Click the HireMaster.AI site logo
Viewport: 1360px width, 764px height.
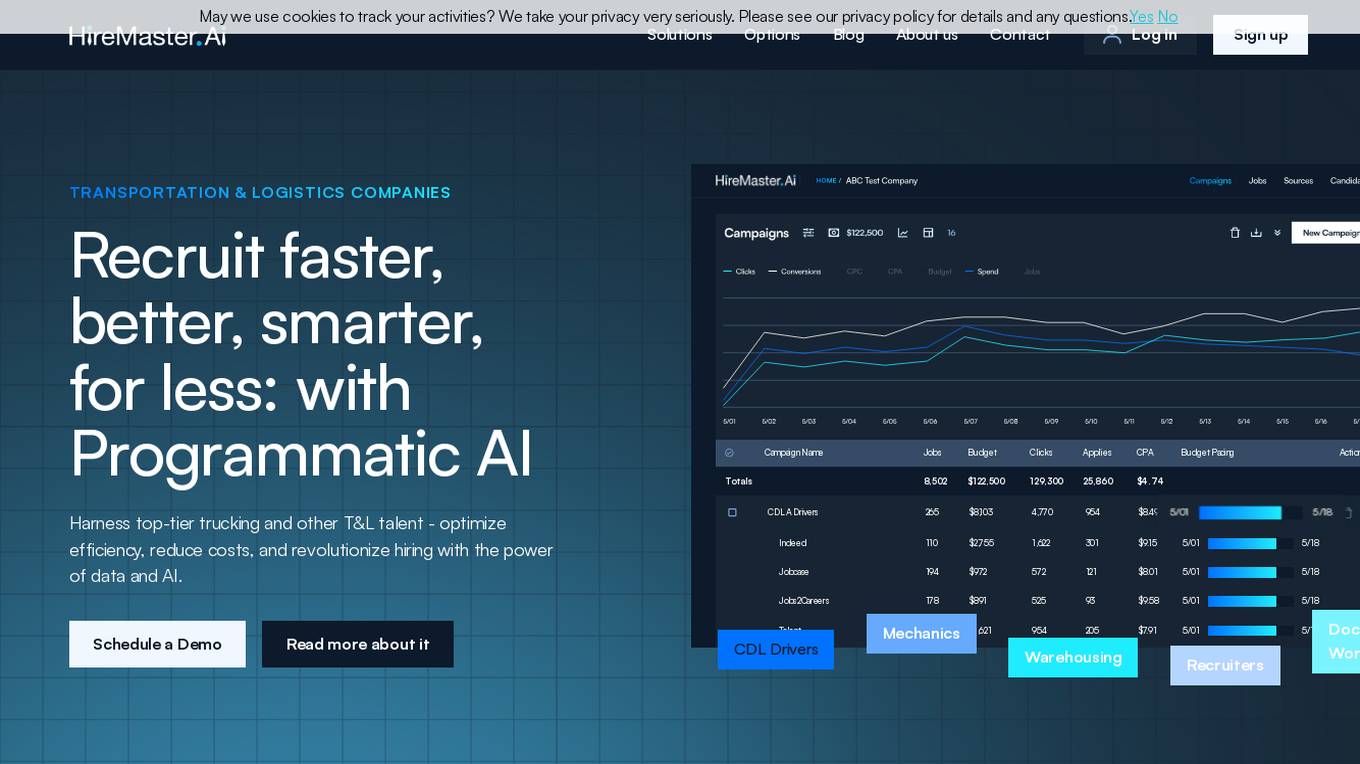(147, 36)
